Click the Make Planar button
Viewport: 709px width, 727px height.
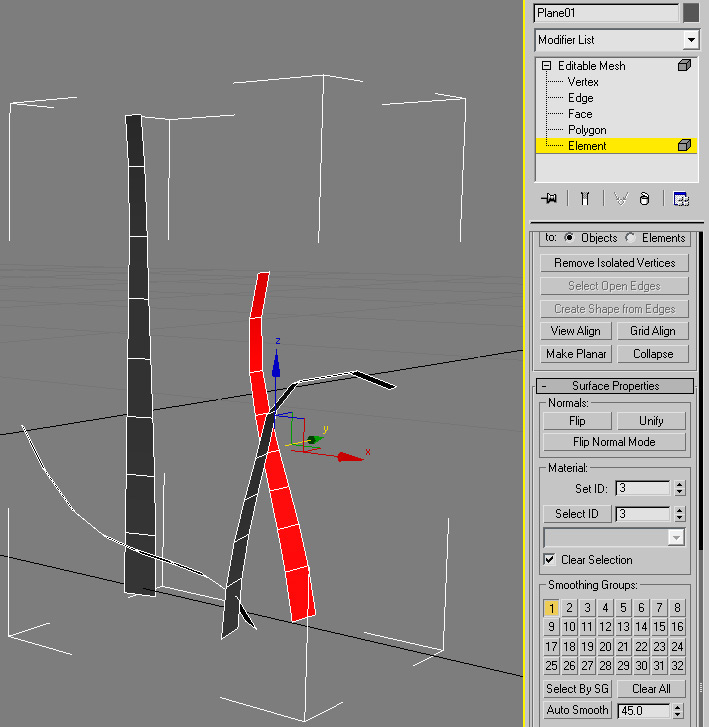point(575,354)
